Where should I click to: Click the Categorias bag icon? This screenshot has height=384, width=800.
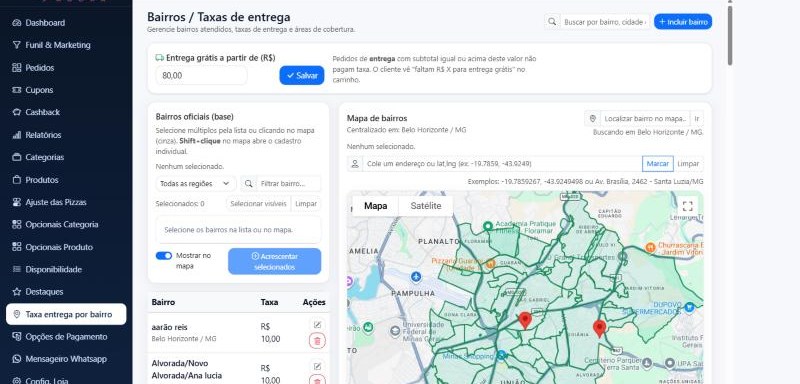coord(17,157)
